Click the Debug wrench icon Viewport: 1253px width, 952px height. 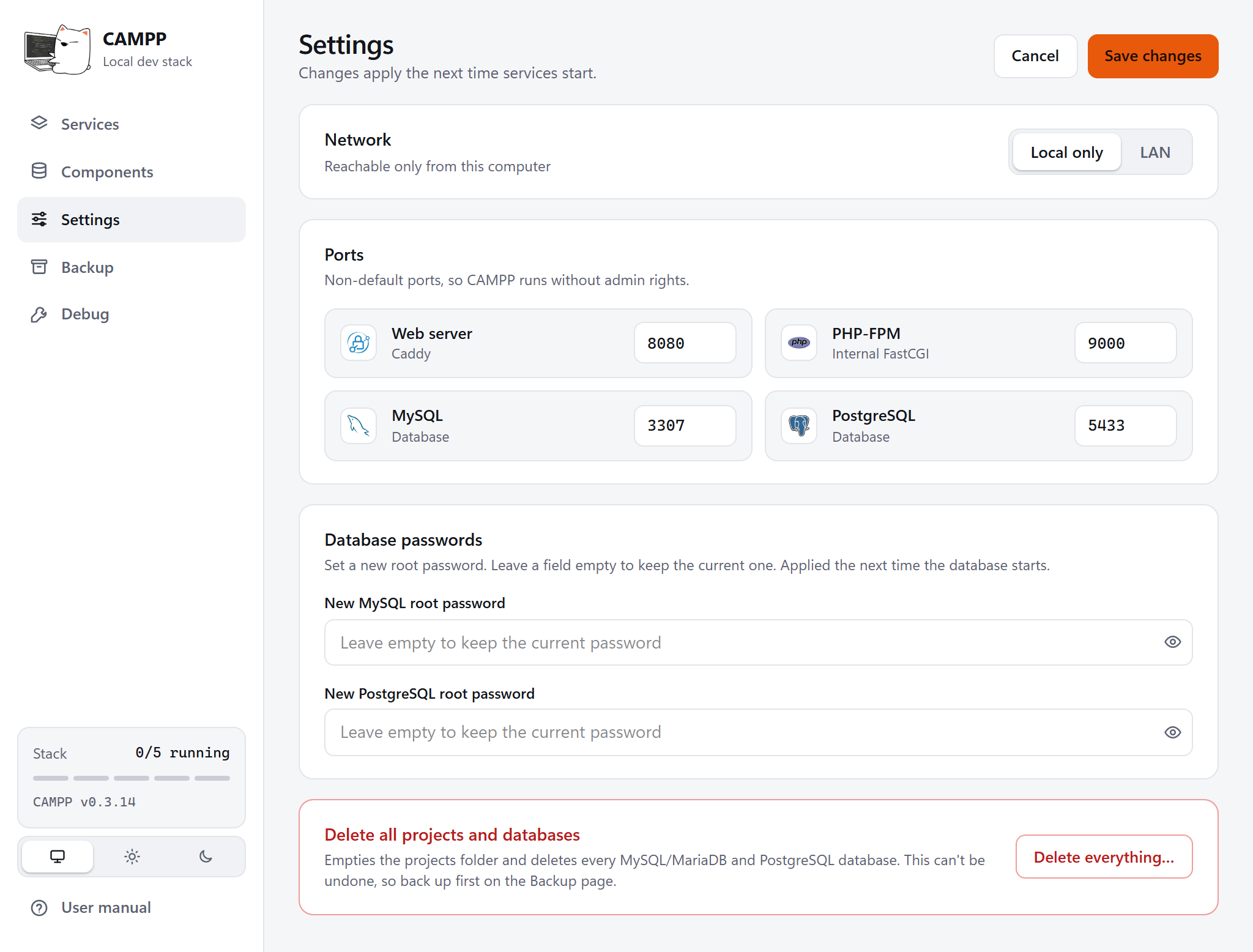click(39, 314)
